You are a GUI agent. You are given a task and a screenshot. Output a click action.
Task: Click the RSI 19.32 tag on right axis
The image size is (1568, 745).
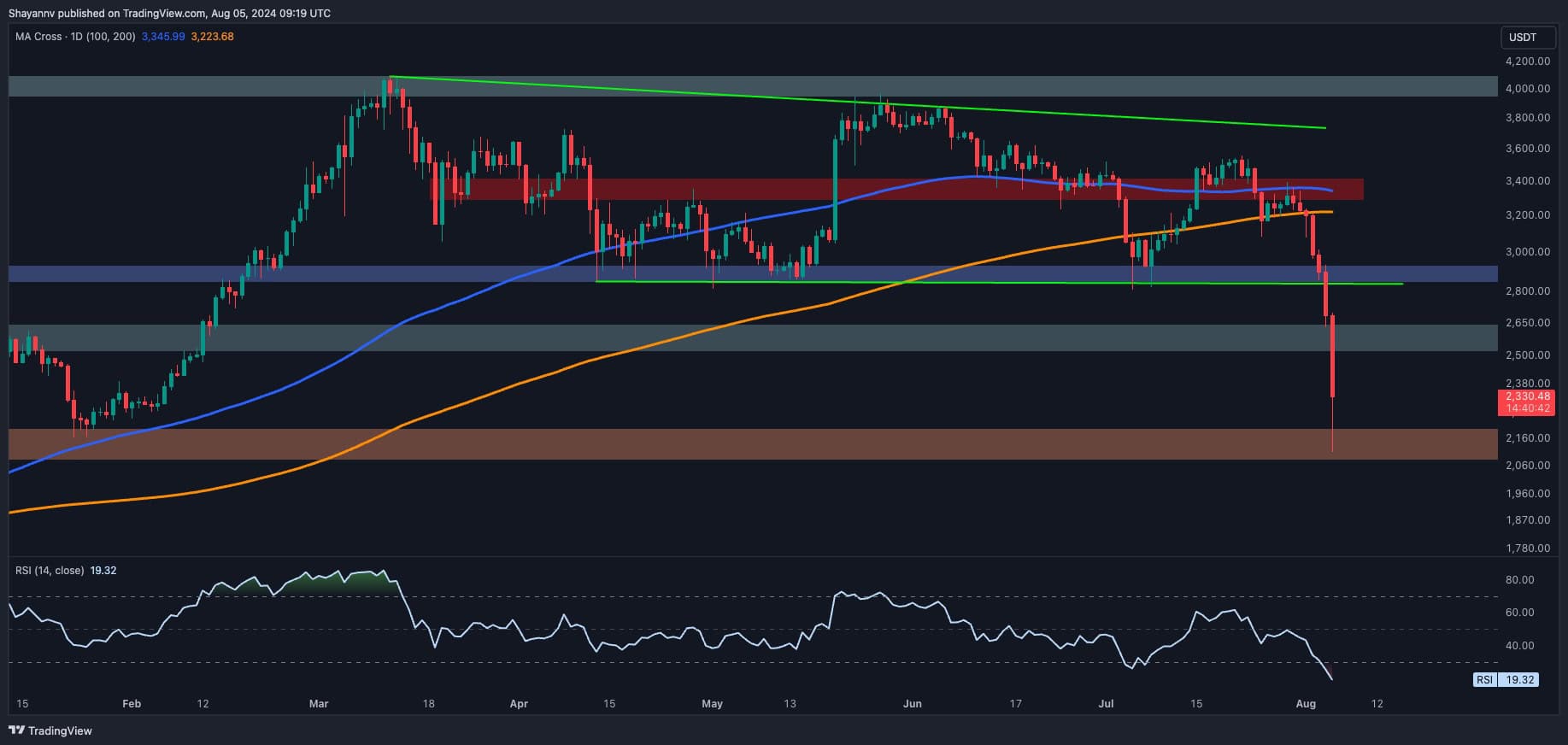[x=1506, y=680]
